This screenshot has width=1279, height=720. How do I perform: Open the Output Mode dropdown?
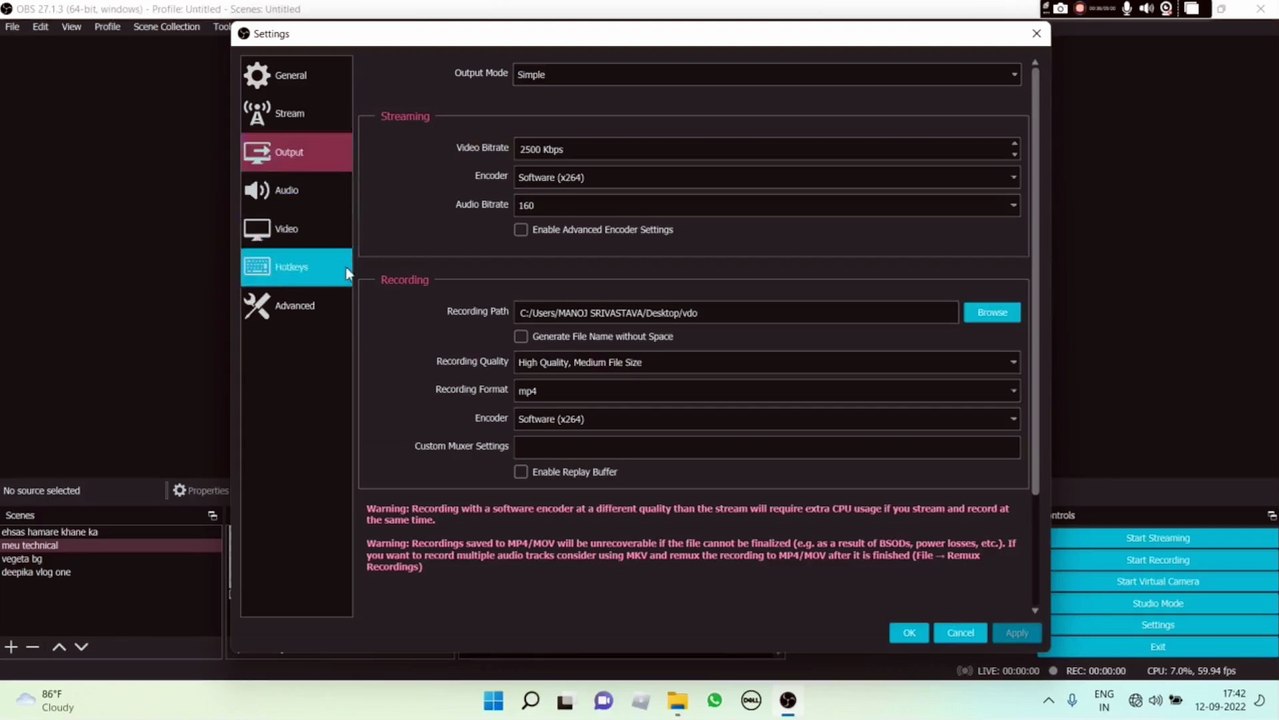click(765, 73)
